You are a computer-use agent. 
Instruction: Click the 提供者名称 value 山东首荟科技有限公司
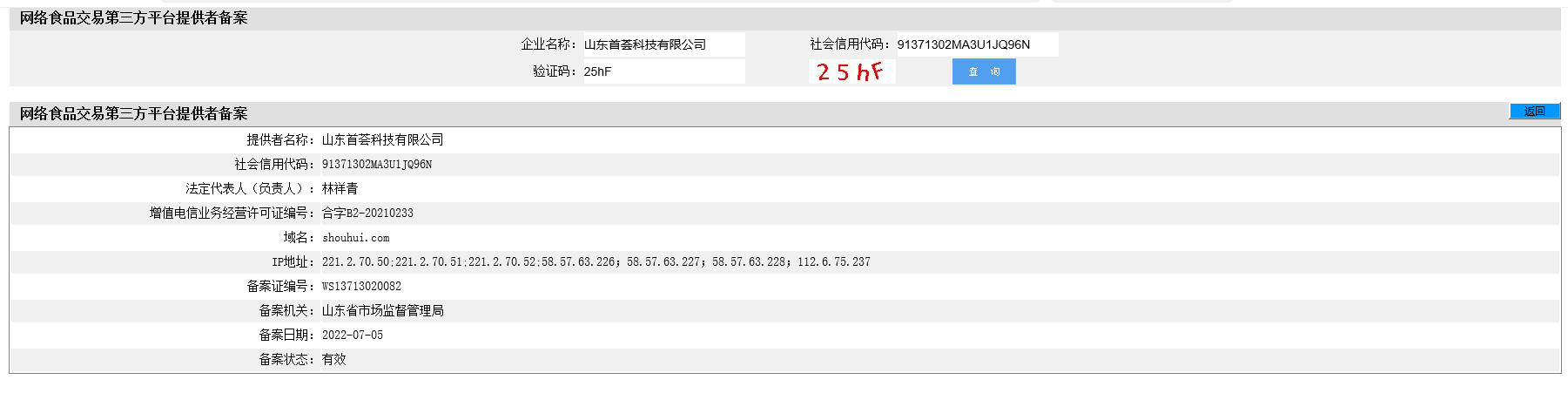point(382,139)
